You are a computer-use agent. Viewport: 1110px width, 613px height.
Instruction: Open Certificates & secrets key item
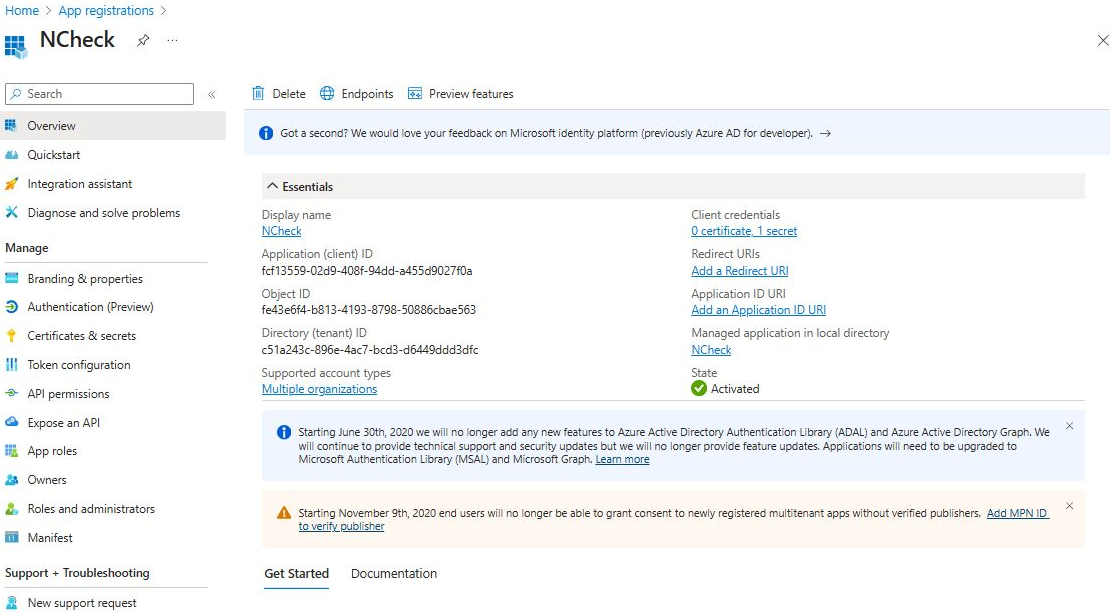(x=81, y=336)
